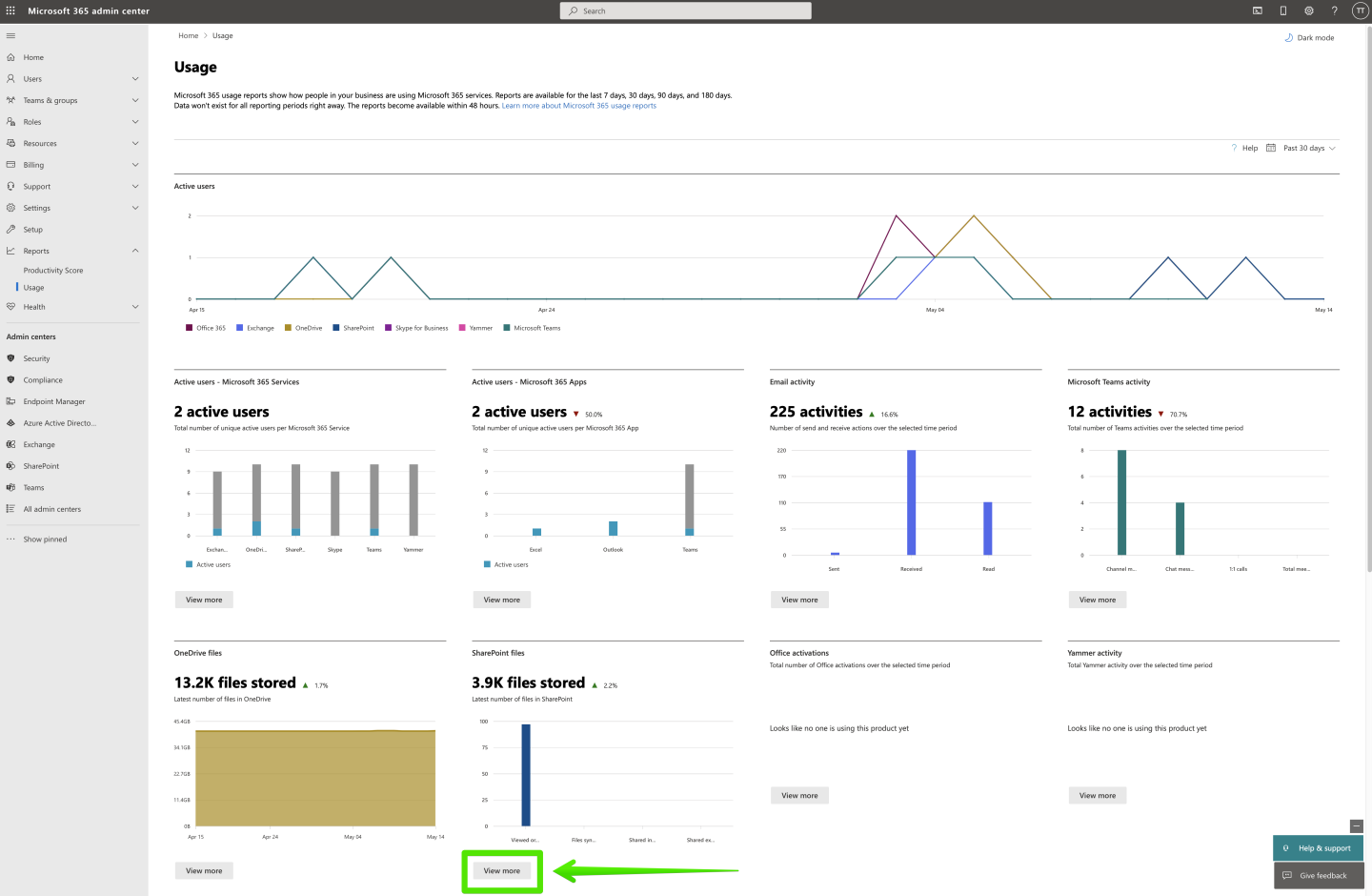Toggle SharePoint legend series
This screenshot has width=1372, height=896.
click(x=353, y=328)
